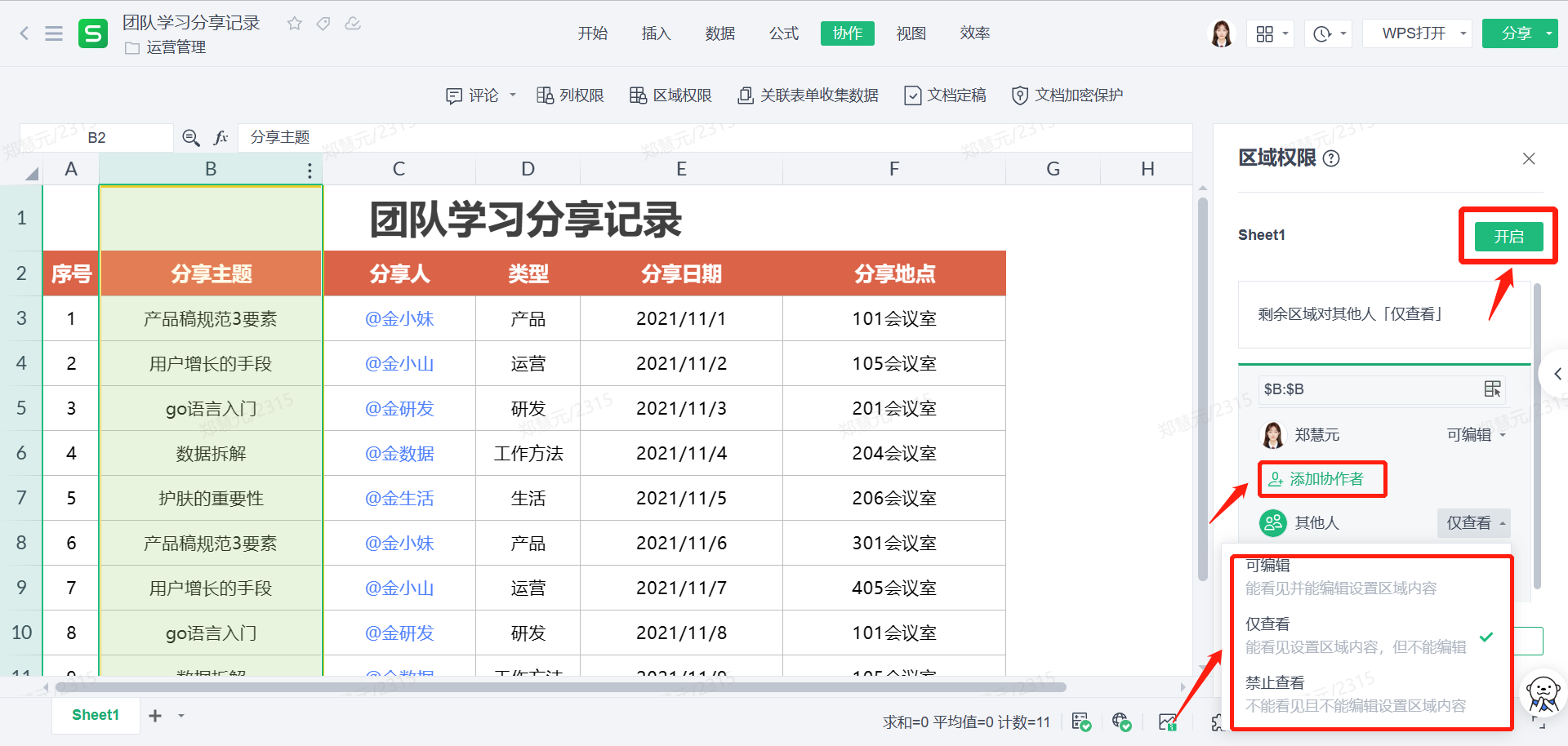Click the WPS打开 button
Screen dimensions: 1568x746
(1413, 33)
